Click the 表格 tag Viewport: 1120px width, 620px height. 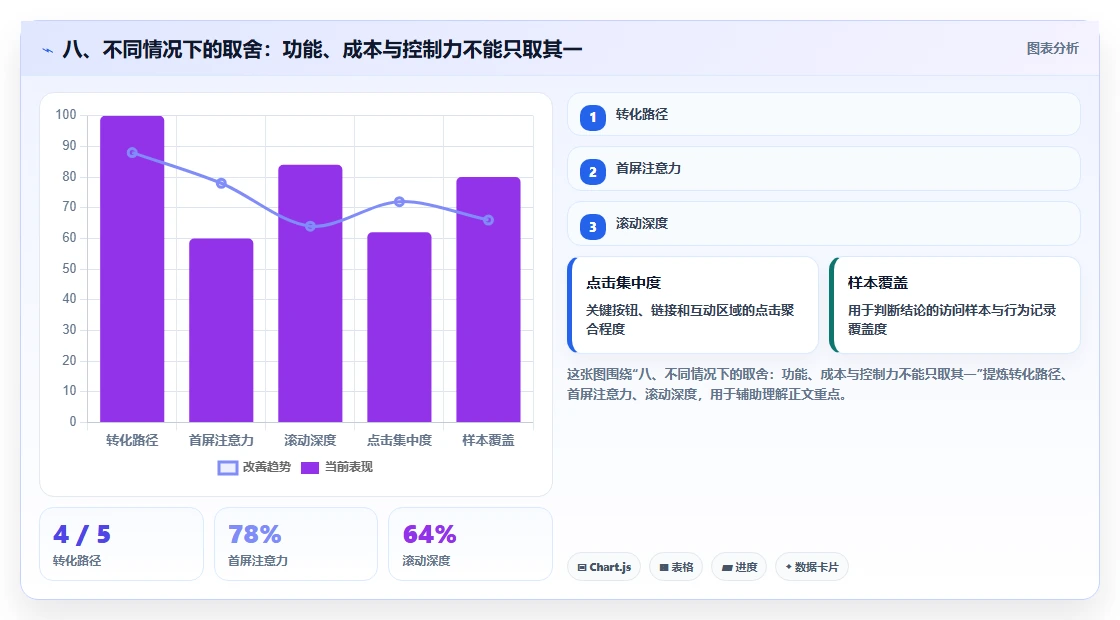pyautogui.click(x=676, y=567)
